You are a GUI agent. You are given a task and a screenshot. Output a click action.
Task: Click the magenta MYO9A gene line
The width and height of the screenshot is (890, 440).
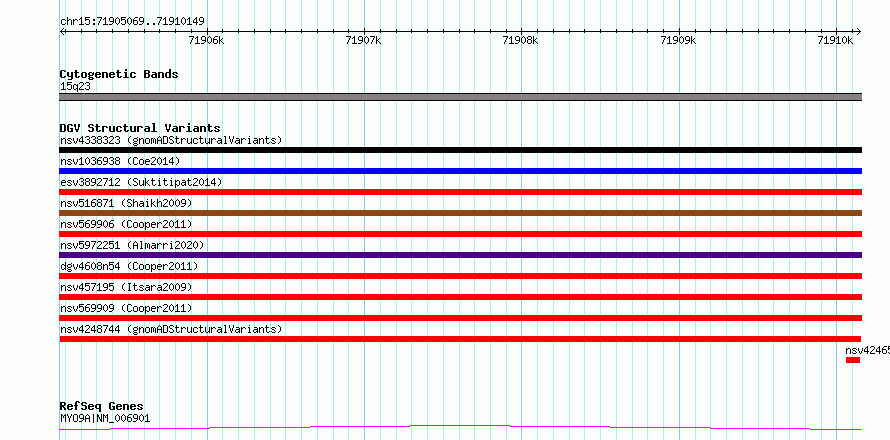pos(461,427)
